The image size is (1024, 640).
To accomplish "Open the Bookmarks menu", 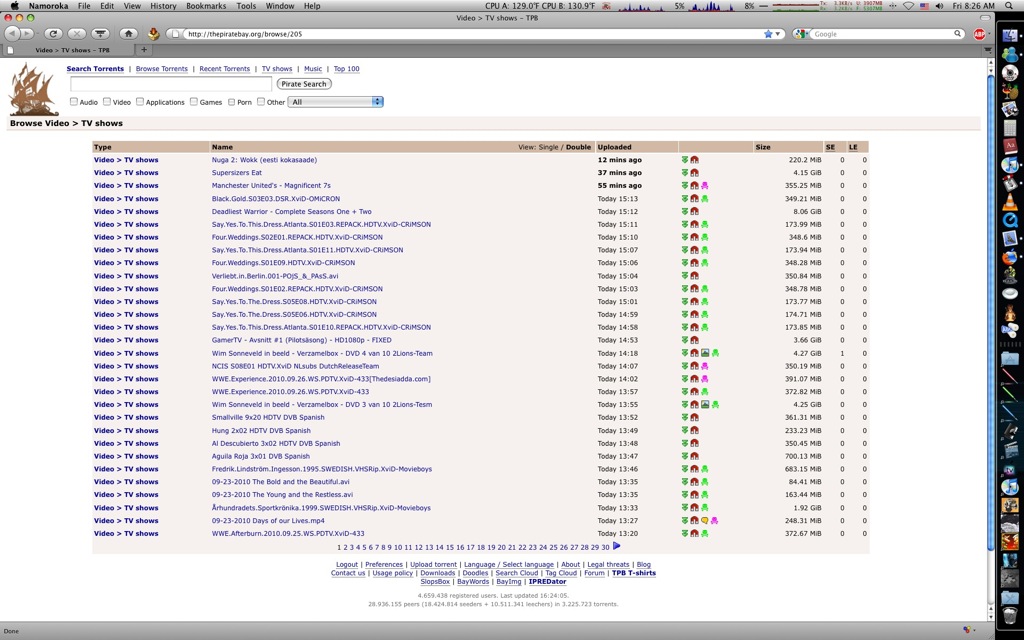I will click(x=206, y=5).
